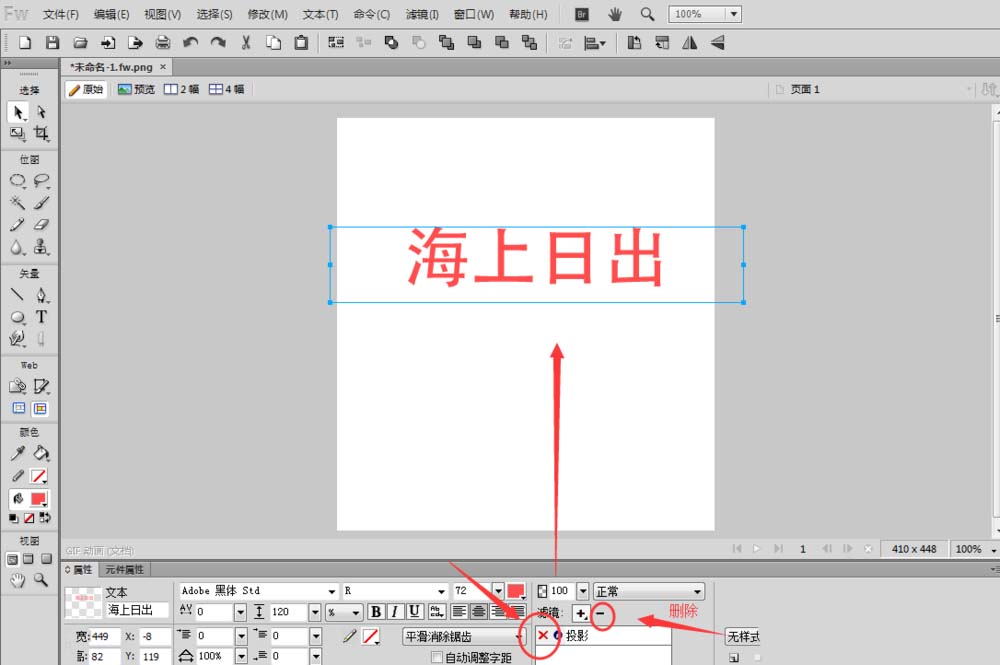1000x665 pixels.
Task: Click the 无样式 button
Action: (x=744, y=636)
